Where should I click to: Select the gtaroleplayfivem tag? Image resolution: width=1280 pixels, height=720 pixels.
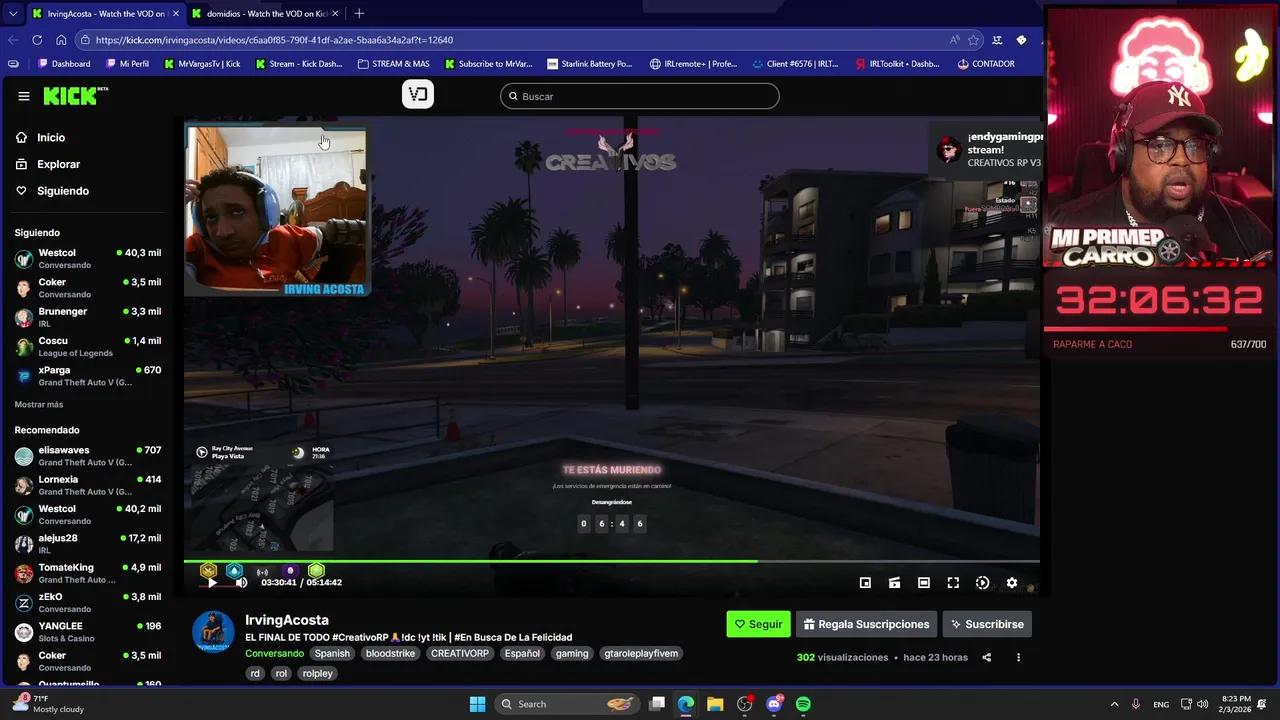(641, 653)
